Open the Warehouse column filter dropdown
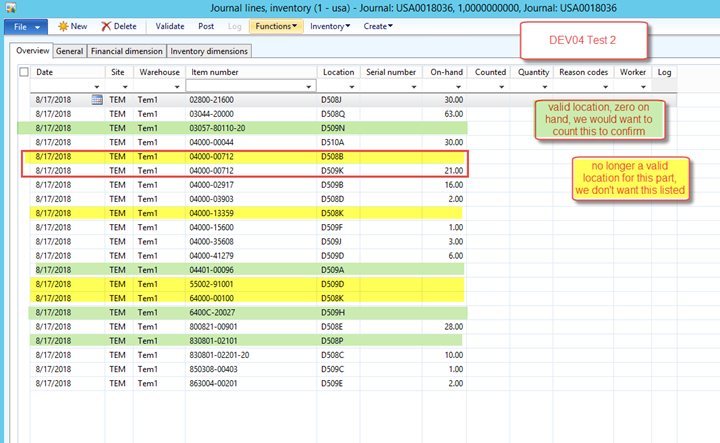Viewport: 720px width, 443px height. pyautogui.click(x=177, y=87)
